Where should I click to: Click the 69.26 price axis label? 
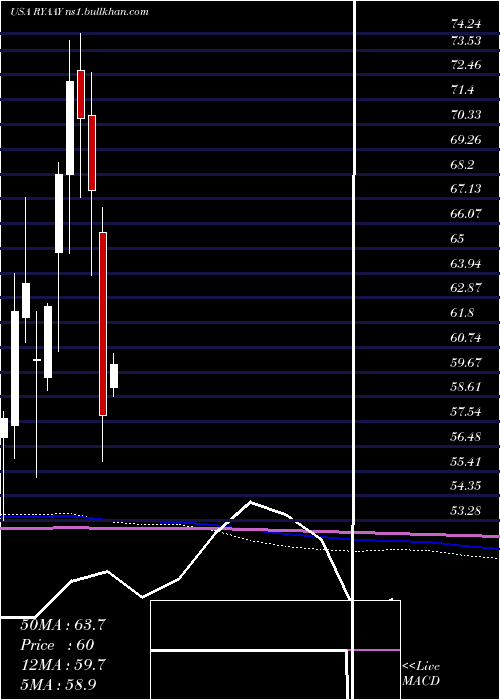pyautogui.click(x=467, y=140)
